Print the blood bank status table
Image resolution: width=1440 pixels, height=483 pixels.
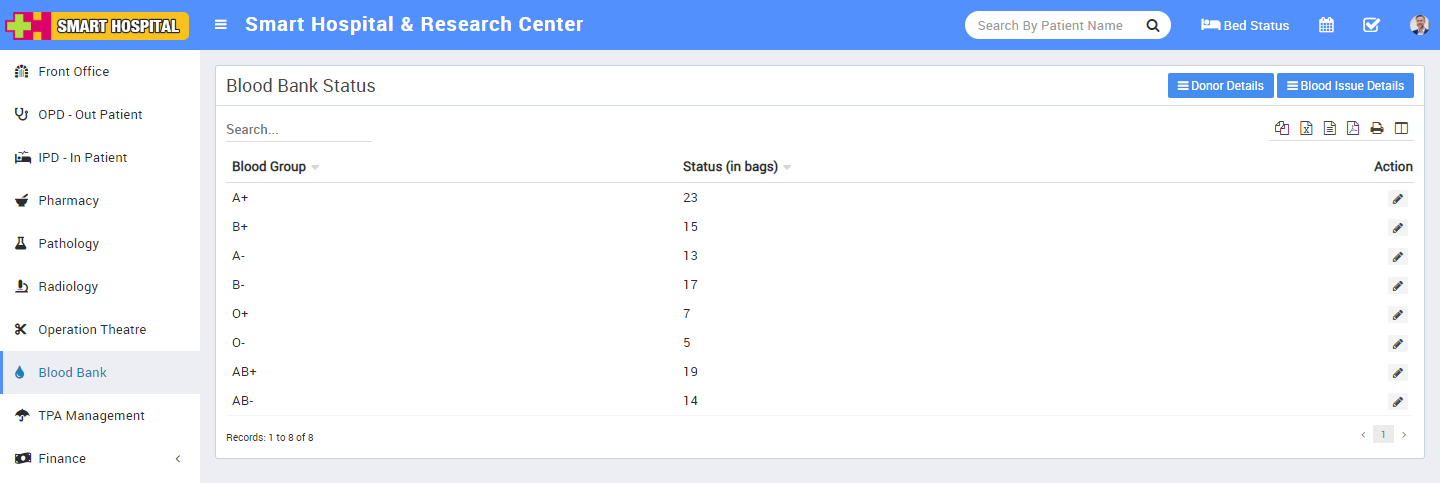tap(1377, 128)
